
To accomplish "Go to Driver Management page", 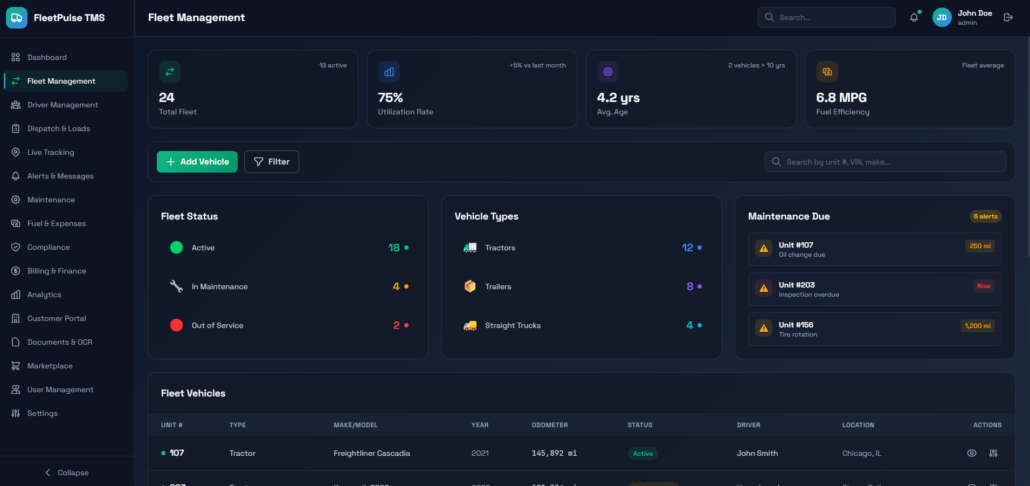I will tap(62, 105).
